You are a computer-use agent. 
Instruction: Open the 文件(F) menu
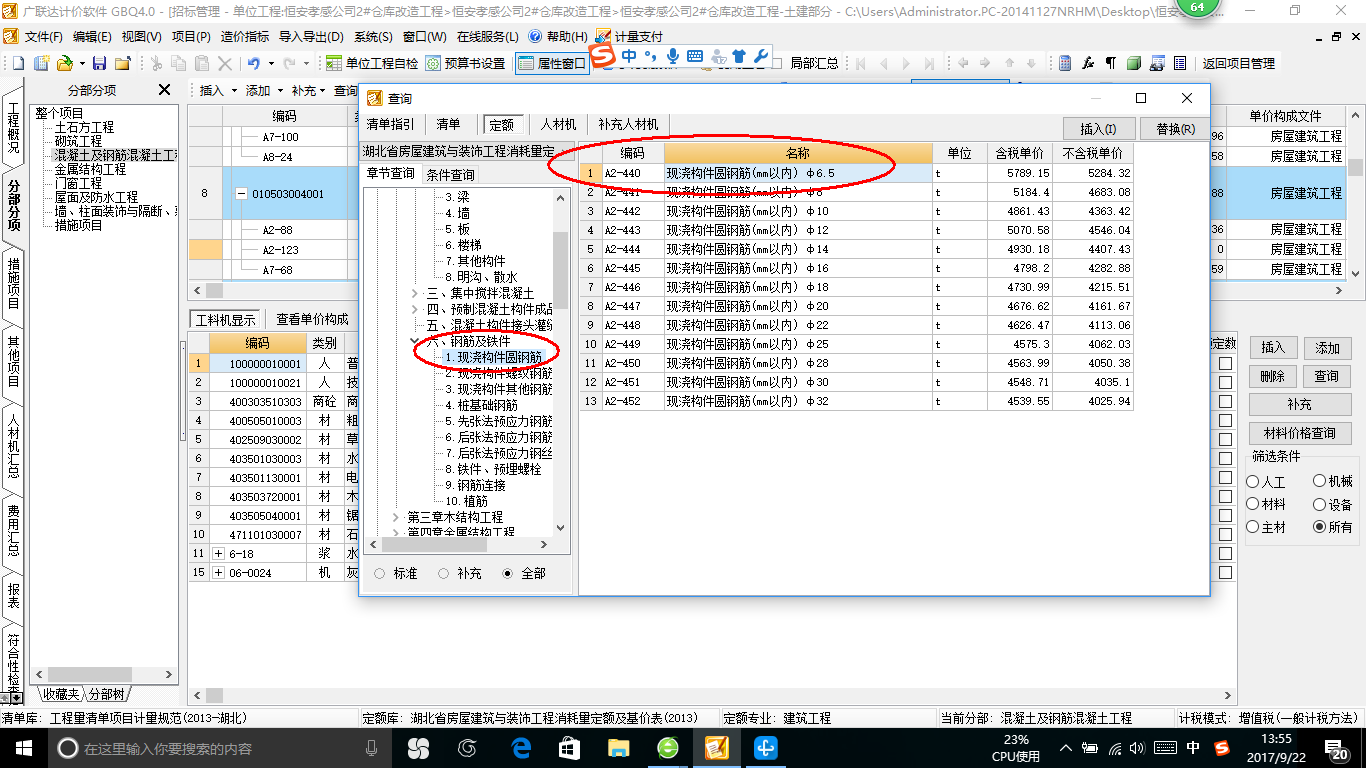pos(43,37)
